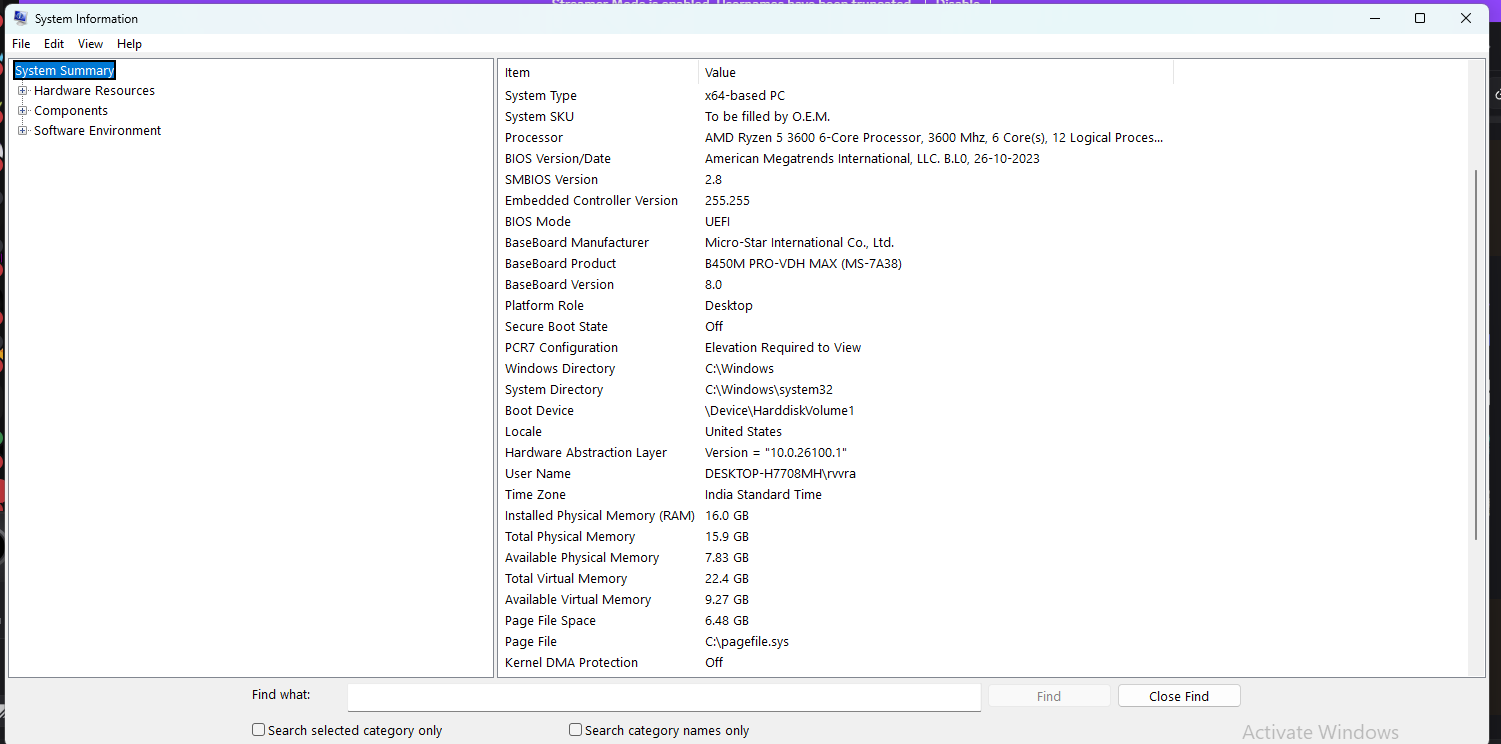This screenshot has width=1501, height=744.
Task: Select the Total Virtual Memory row
Action: click(835, 579)
